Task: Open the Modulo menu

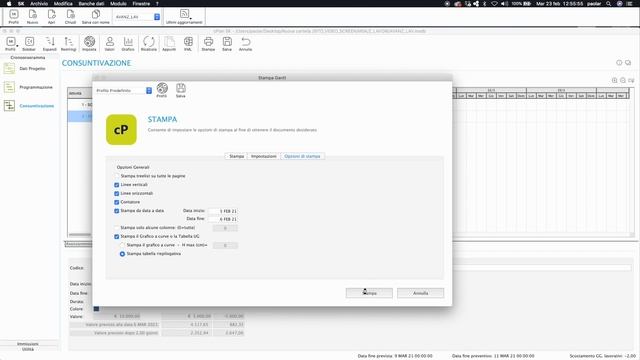Action: 118,3
